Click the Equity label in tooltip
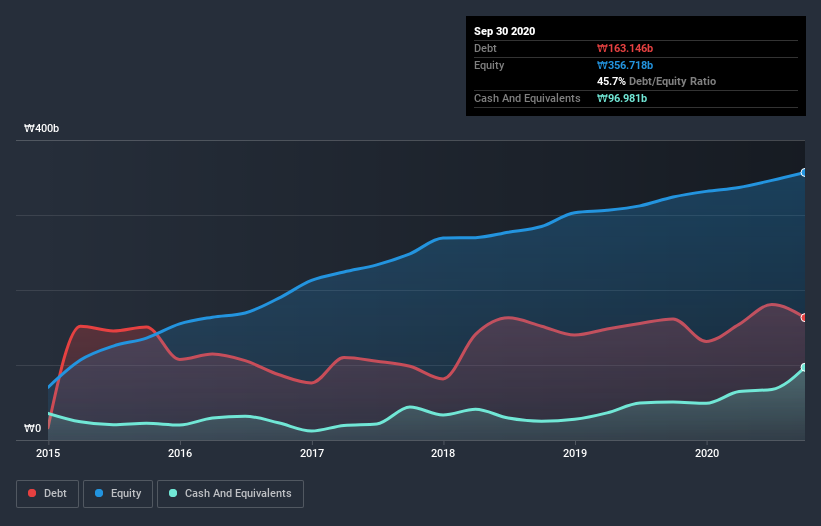This screenshot has height=526, width=821. point(489,65)
